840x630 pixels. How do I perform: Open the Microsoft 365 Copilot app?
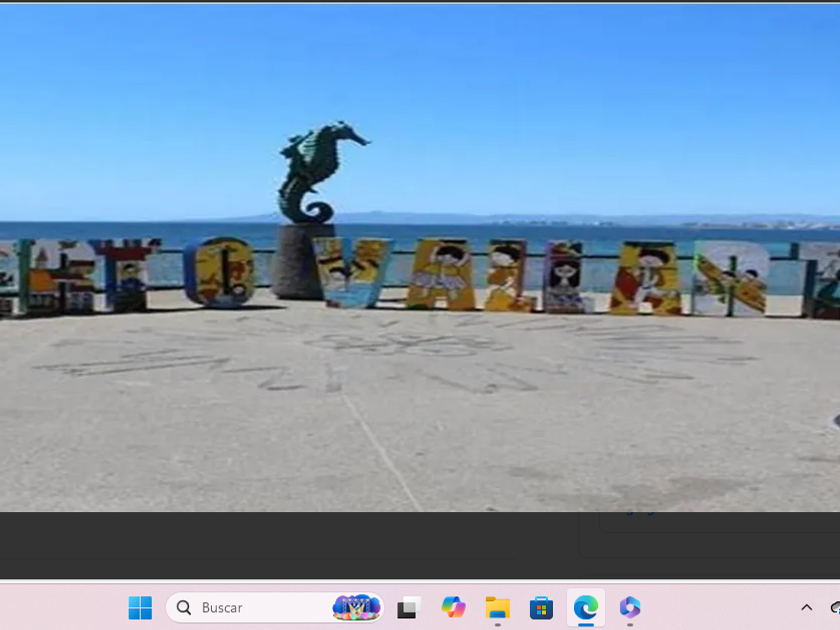pos(629,607)
